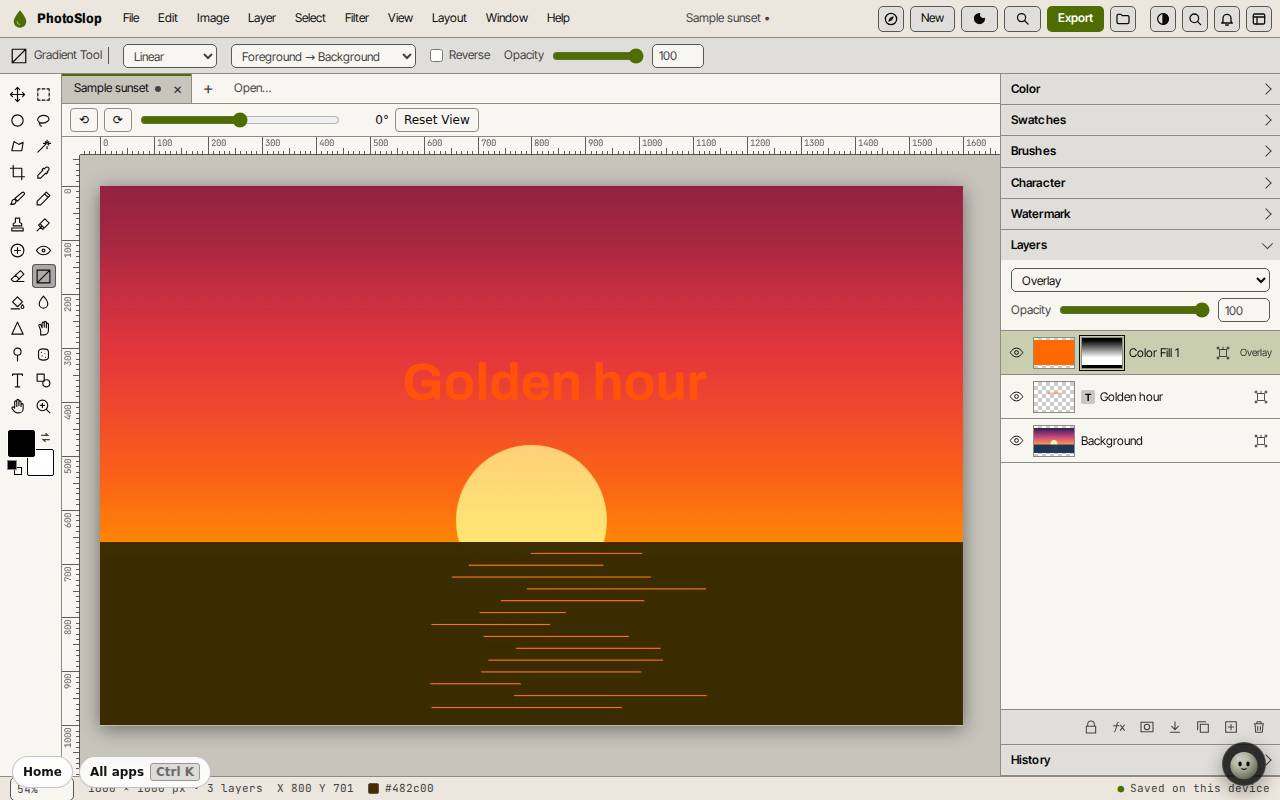
Task: Select the Brush tool
Action: (x=17, y=198)
